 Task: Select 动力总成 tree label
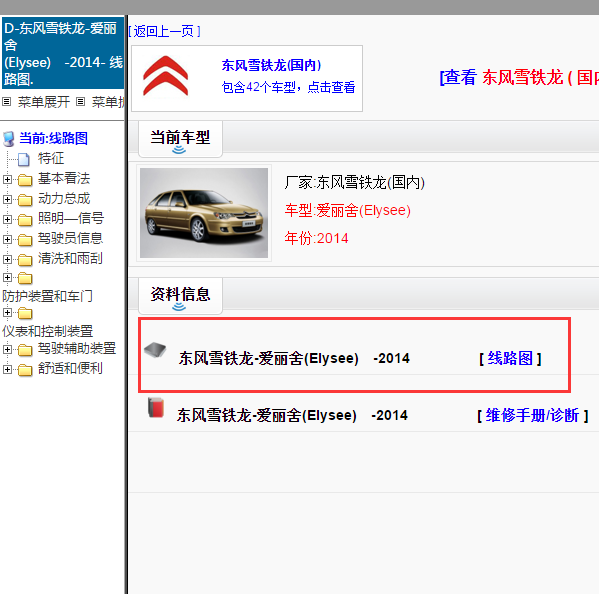[64, 199]
